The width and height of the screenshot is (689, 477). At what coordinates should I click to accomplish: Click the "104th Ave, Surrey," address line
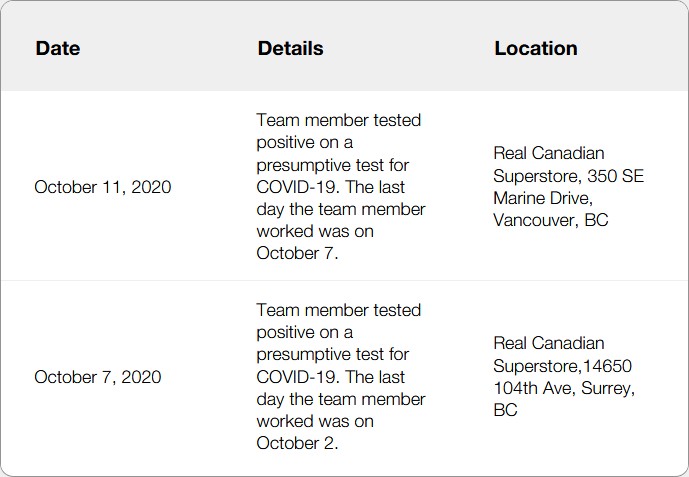point(564,388)
